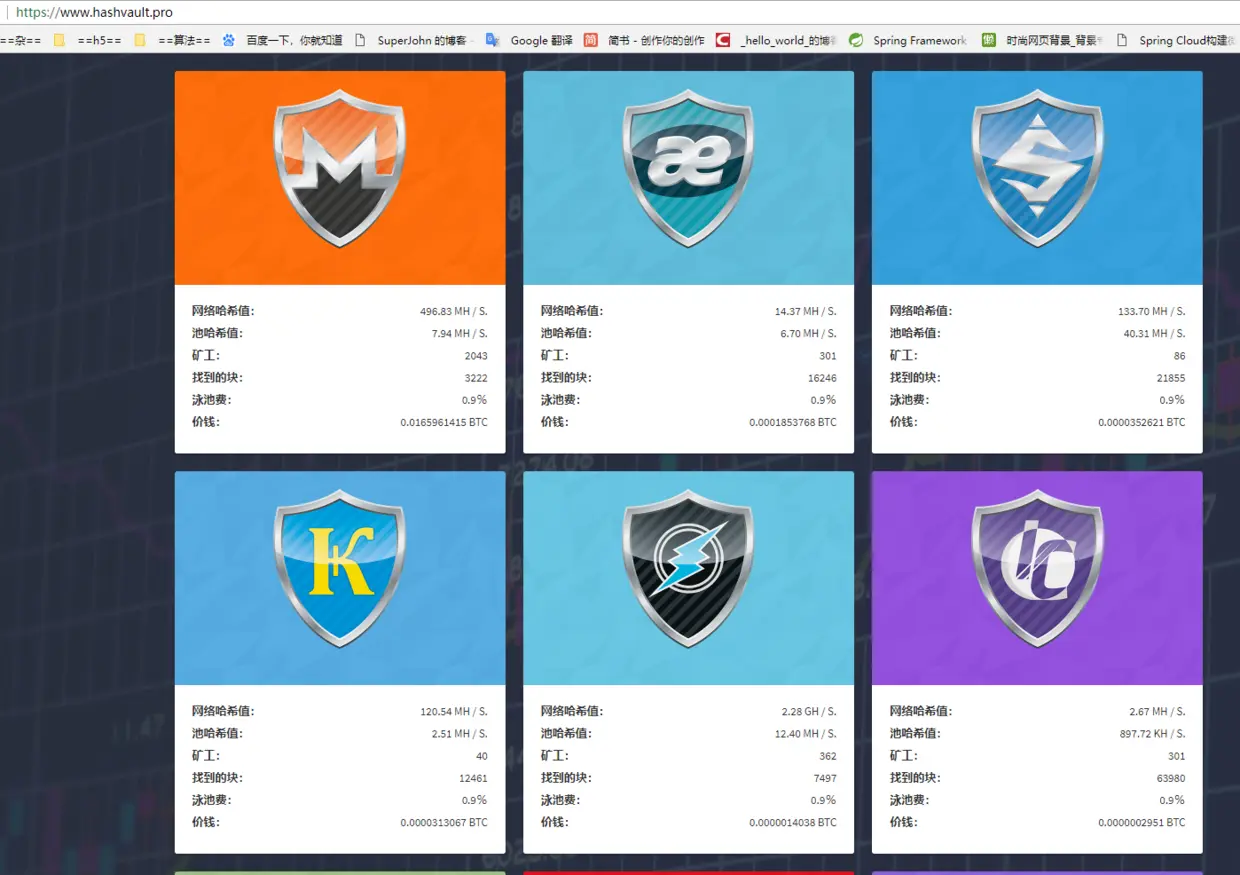Select the miner count 86
This screenshot has width=1240, height=875.
point(1180,356)
